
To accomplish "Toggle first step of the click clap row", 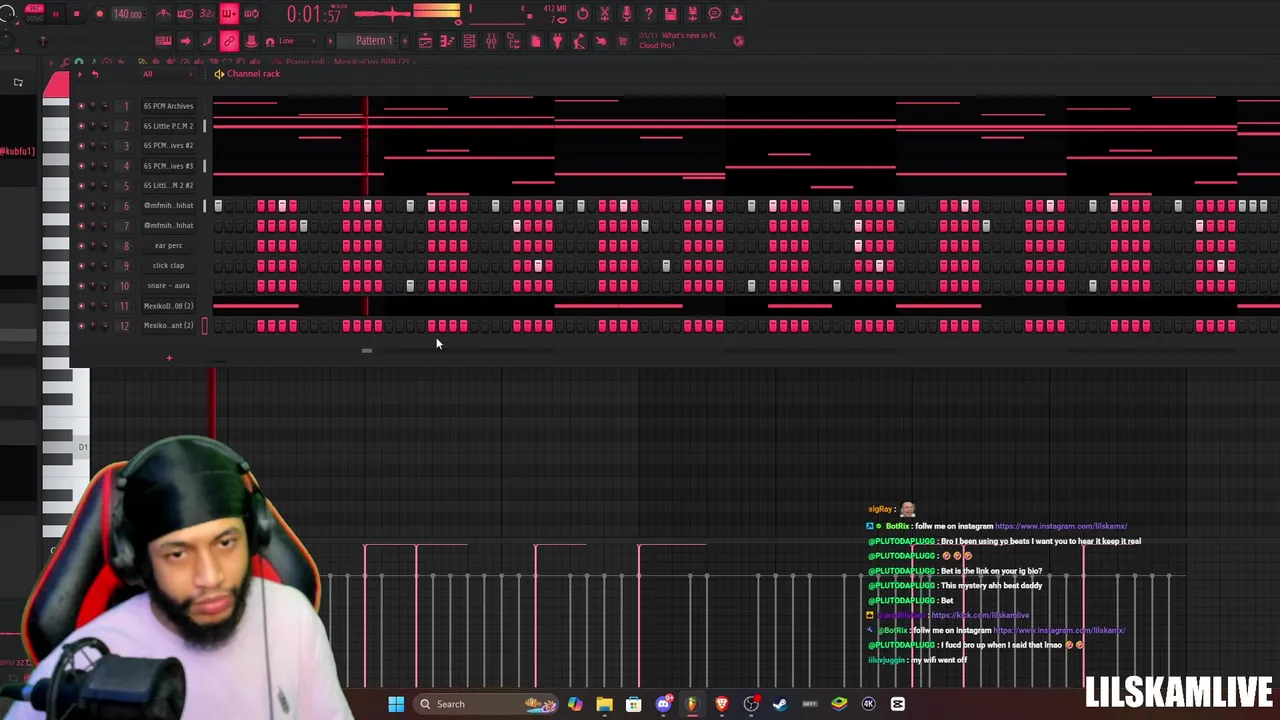I will click(x=218, y=266).
